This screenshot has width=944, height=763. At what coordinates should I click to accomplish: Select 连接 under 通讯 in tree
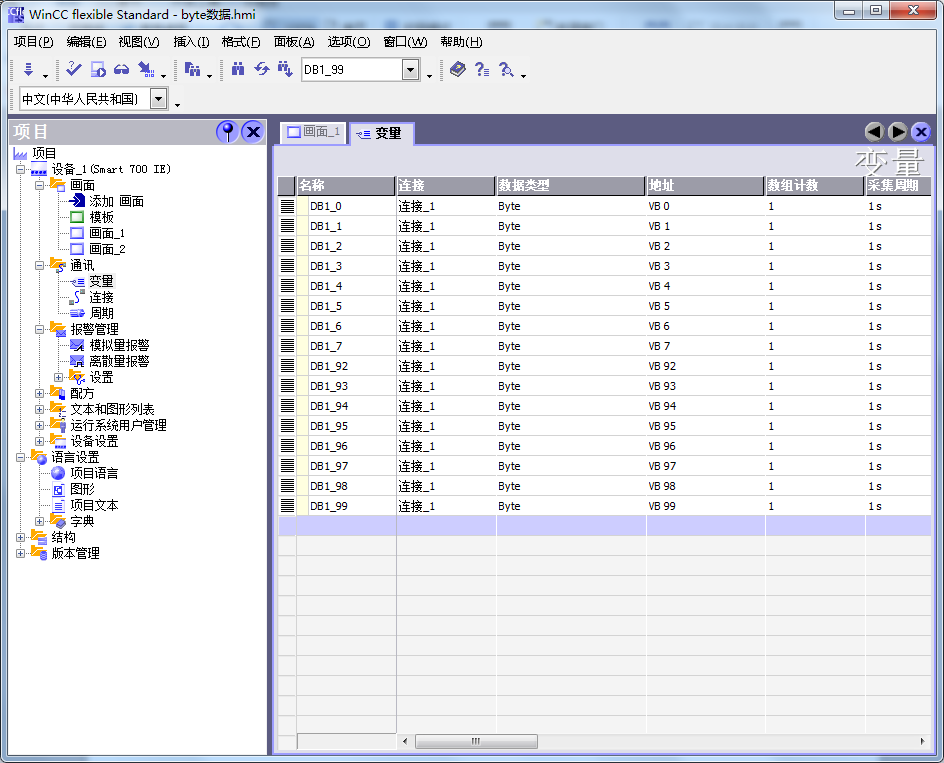point(101,297)
